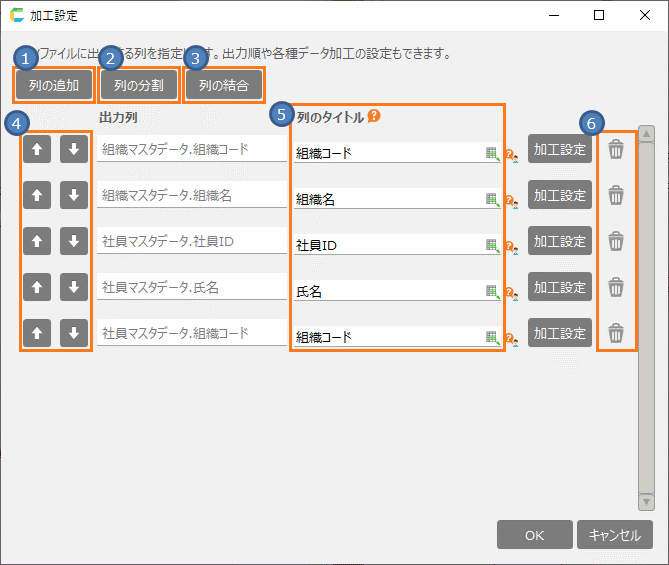Click 列の追加 button

click(54, 84)
